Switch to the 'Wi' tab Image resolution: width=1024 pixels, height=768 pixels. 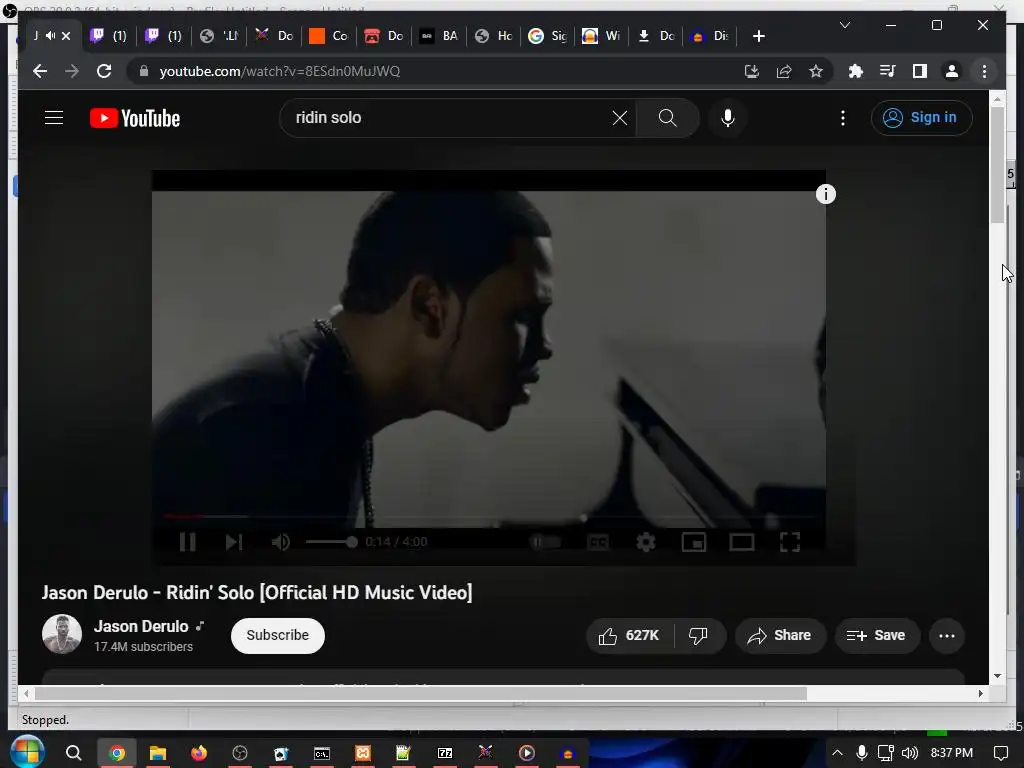click(x=601, y=36)
